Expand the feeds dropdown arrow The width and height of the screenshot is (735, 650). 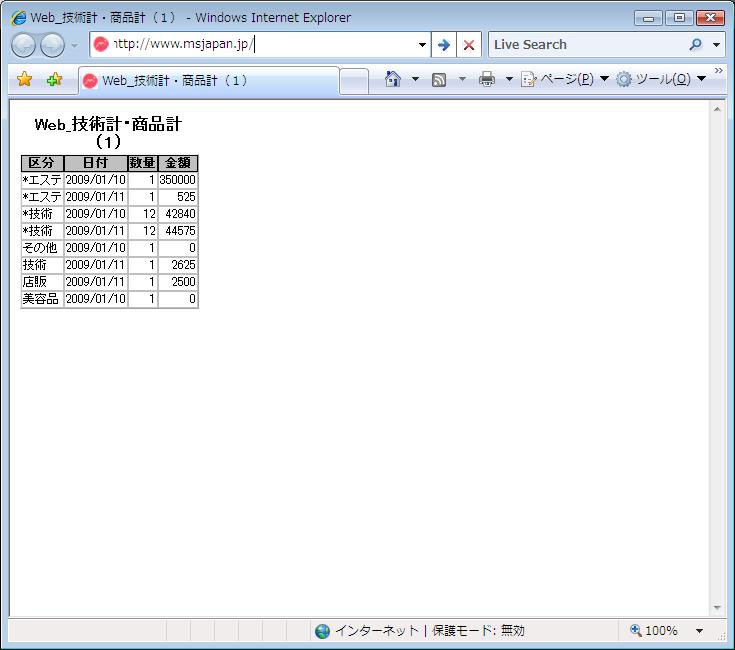click(462, 79)
